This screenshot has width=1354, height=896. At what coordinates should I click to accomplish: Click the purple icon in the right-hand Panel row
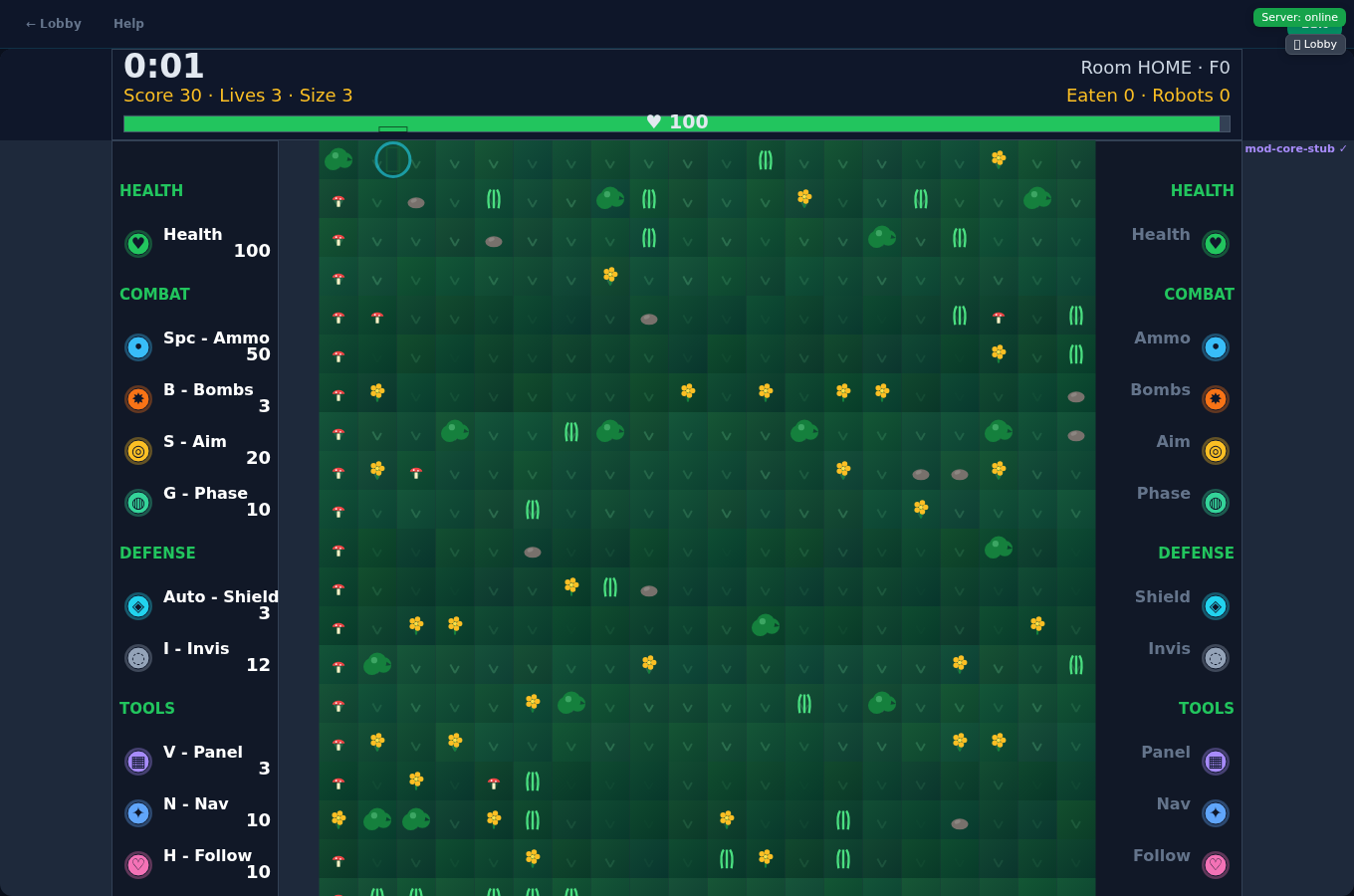tap(1216, 762)
